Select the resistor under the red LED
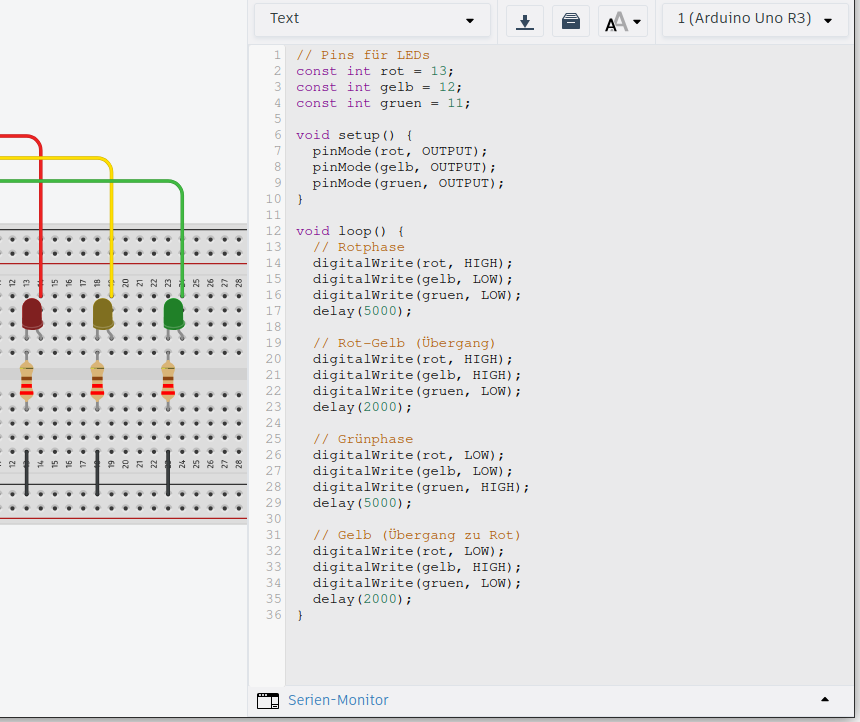 point(26,380)
